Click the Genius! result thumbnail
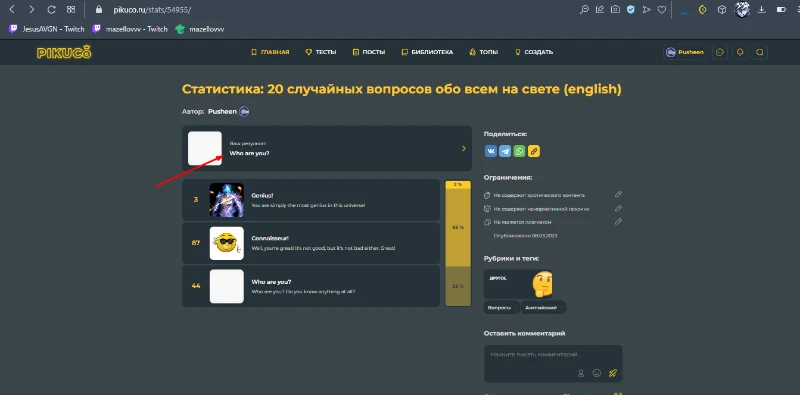This screenshot has width=800, height=395. point(227,200)
